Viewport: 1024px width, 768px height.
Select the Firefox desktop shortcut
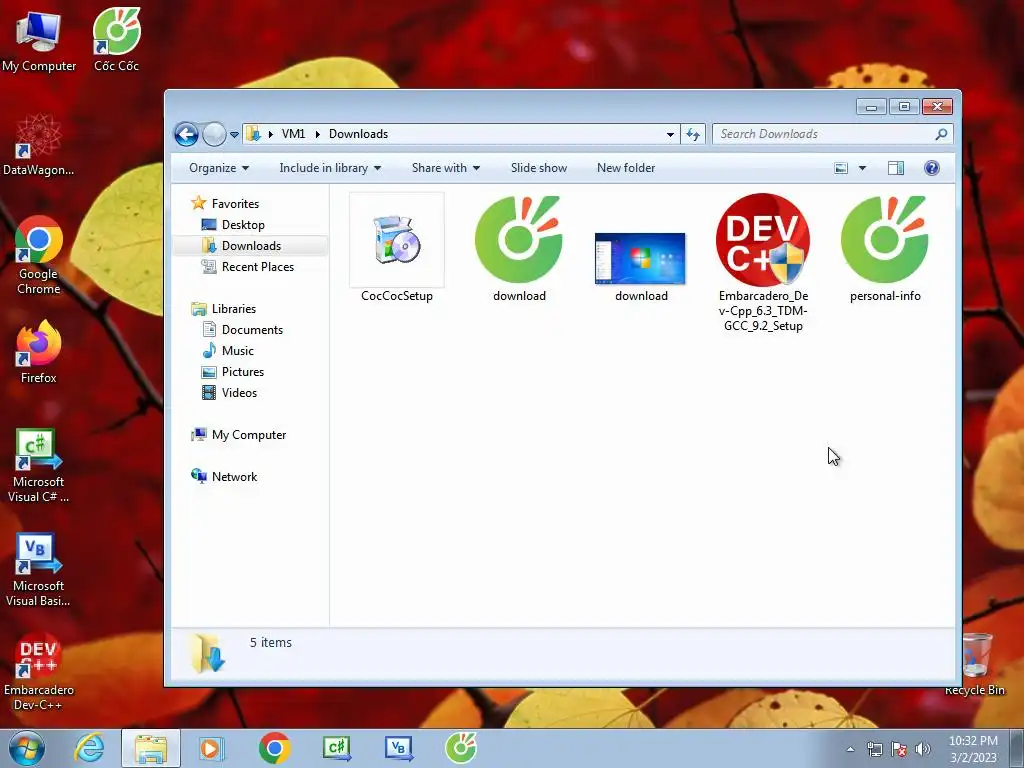tap(39, 351)
